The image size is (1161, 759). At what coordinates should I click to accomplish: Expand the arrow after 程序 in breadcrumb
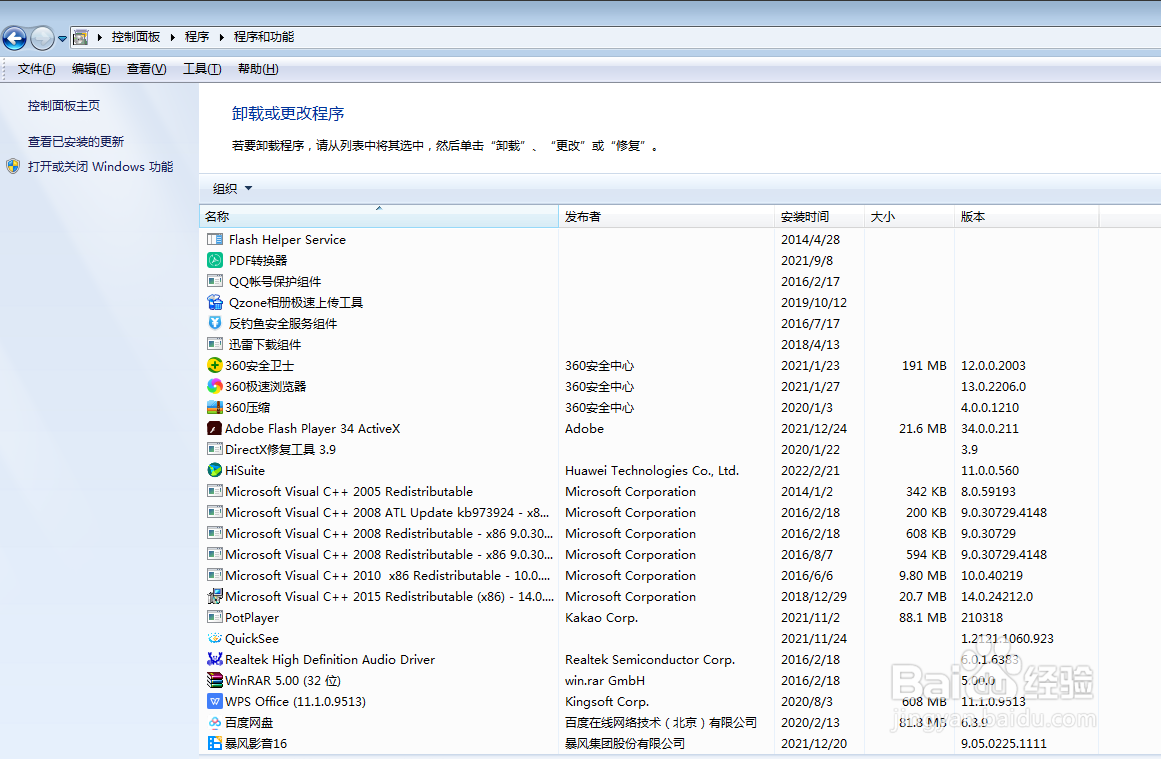[221, 37]
